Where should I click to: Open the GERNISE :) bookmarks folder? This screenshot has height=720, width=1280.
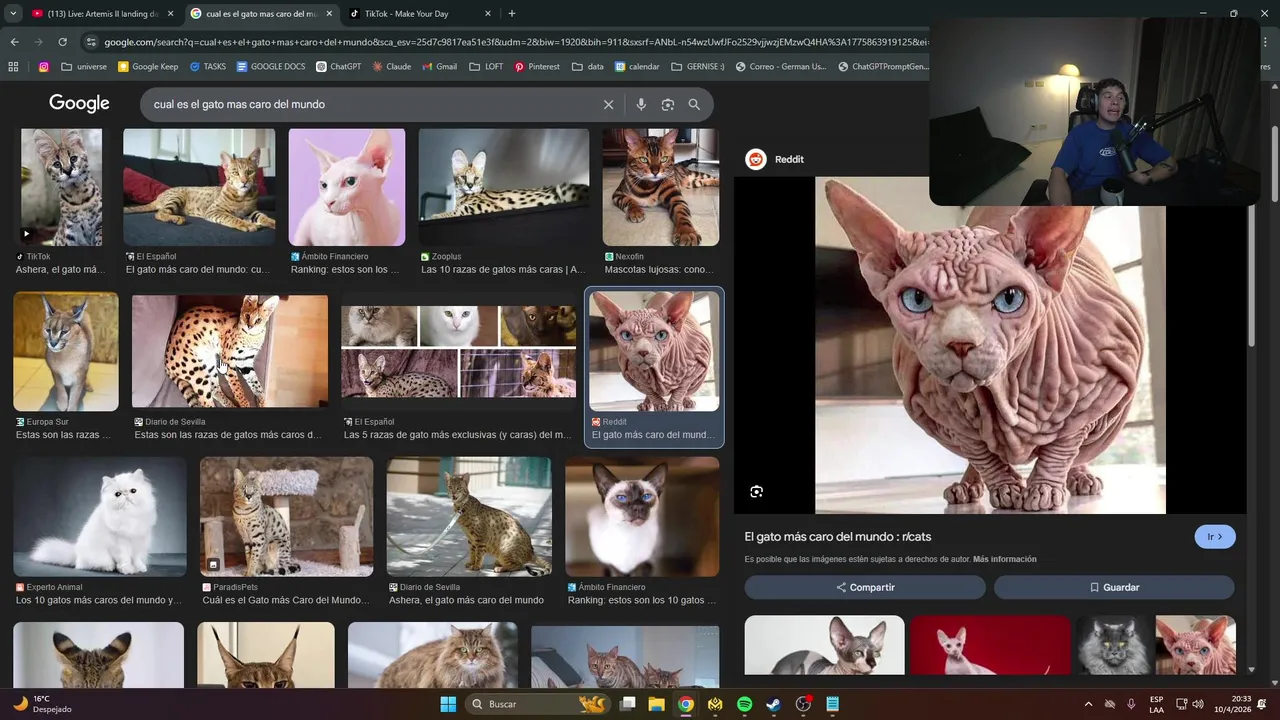(x=698, y=67)
